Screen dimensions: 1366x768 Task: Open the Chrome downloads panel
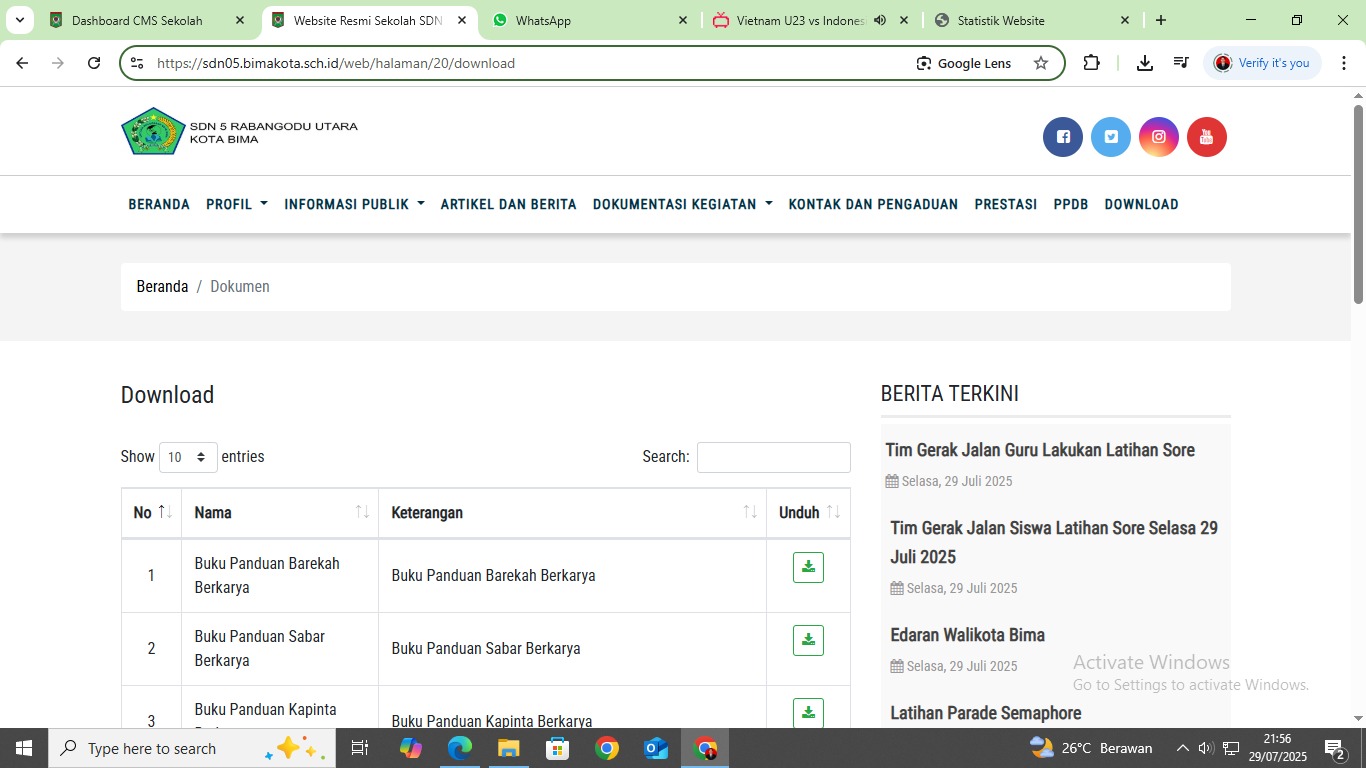pyautogui.click(x=1145, y=63)
